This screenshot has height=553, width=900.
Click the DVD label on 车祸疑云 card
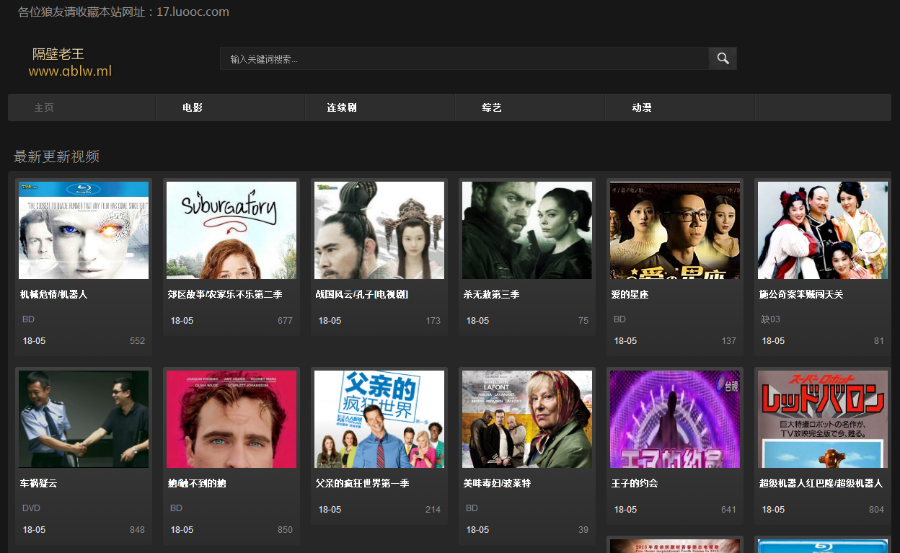pyautogui.click(x=31, y=508)
